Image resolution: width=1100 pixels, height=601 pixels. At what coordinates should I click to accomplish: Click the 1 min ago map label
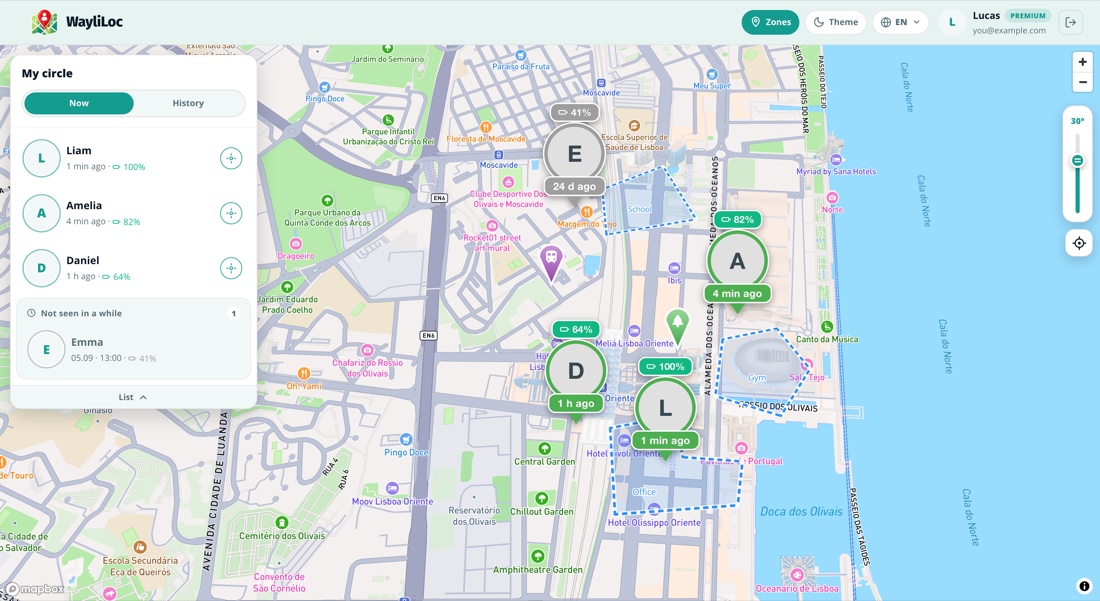click(x=665, y=440)
